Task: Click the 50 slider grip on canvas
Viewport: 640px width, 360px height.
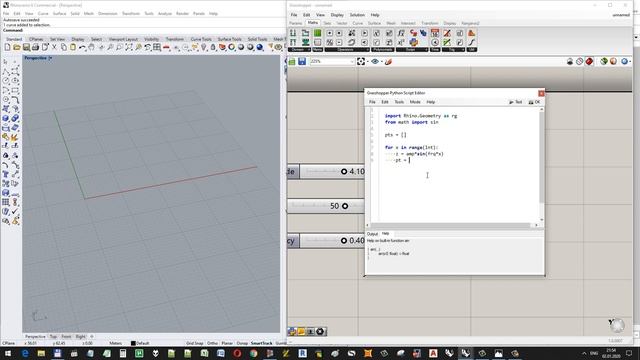Action: (345, 206)
